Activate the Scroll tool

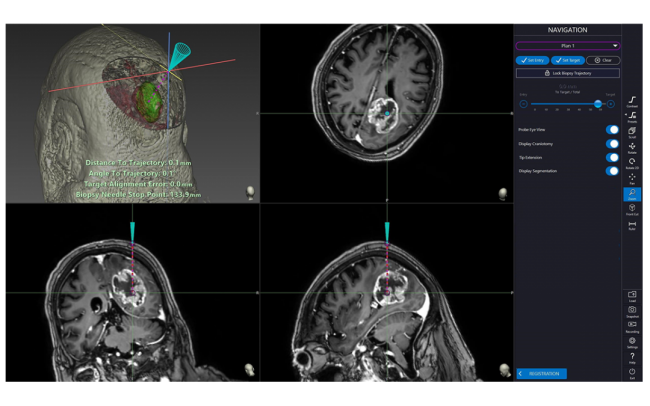tap(632, 133)
